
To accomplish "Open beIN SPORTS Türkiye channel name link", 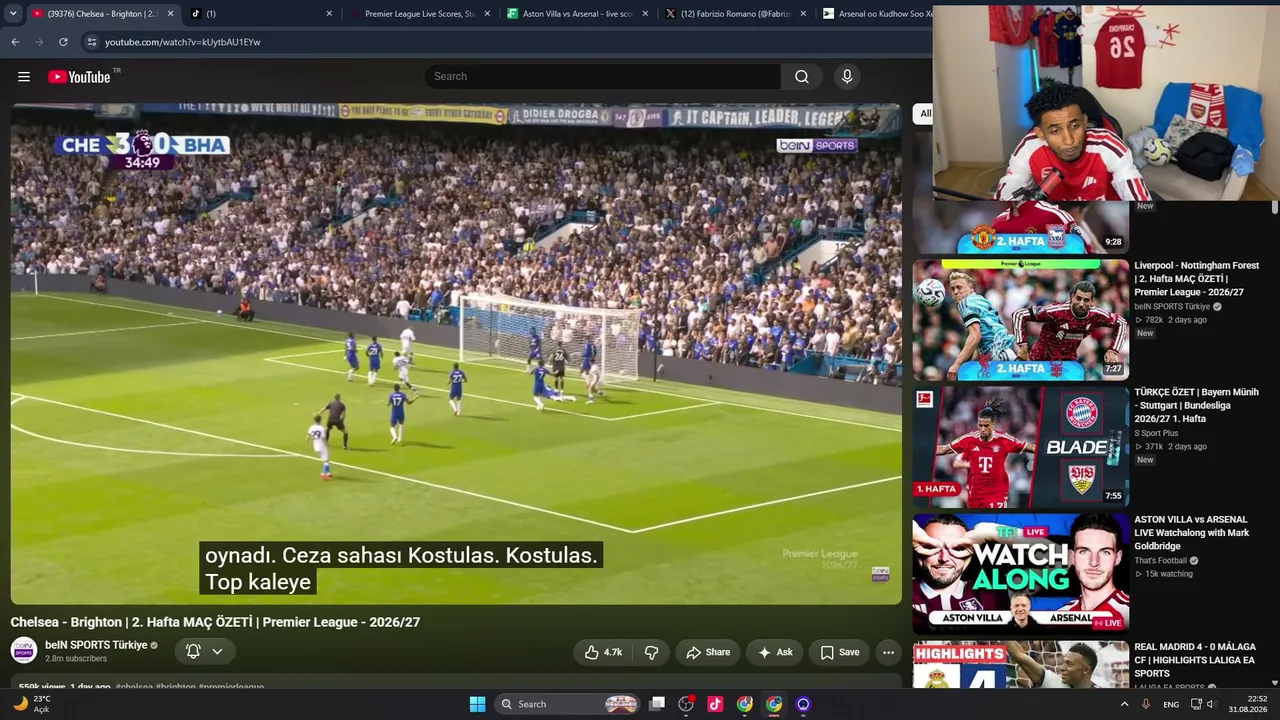I will 96,645.
